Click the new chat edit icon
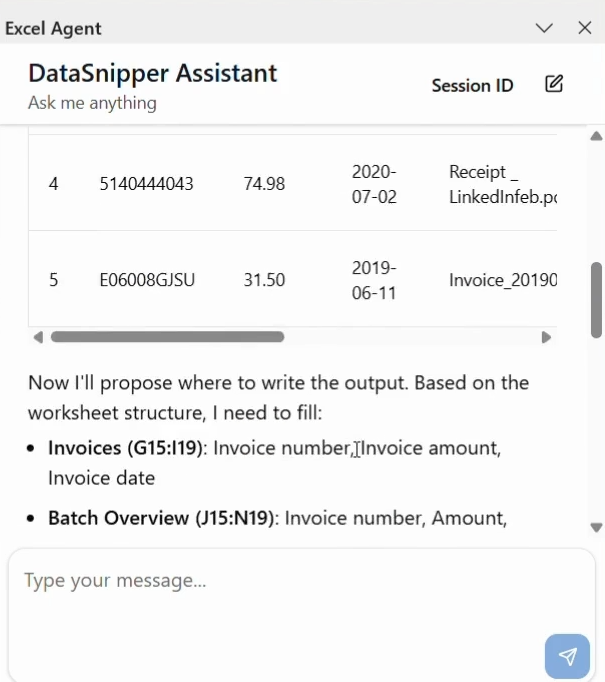605x682 pixels. (x=554, y=84)
